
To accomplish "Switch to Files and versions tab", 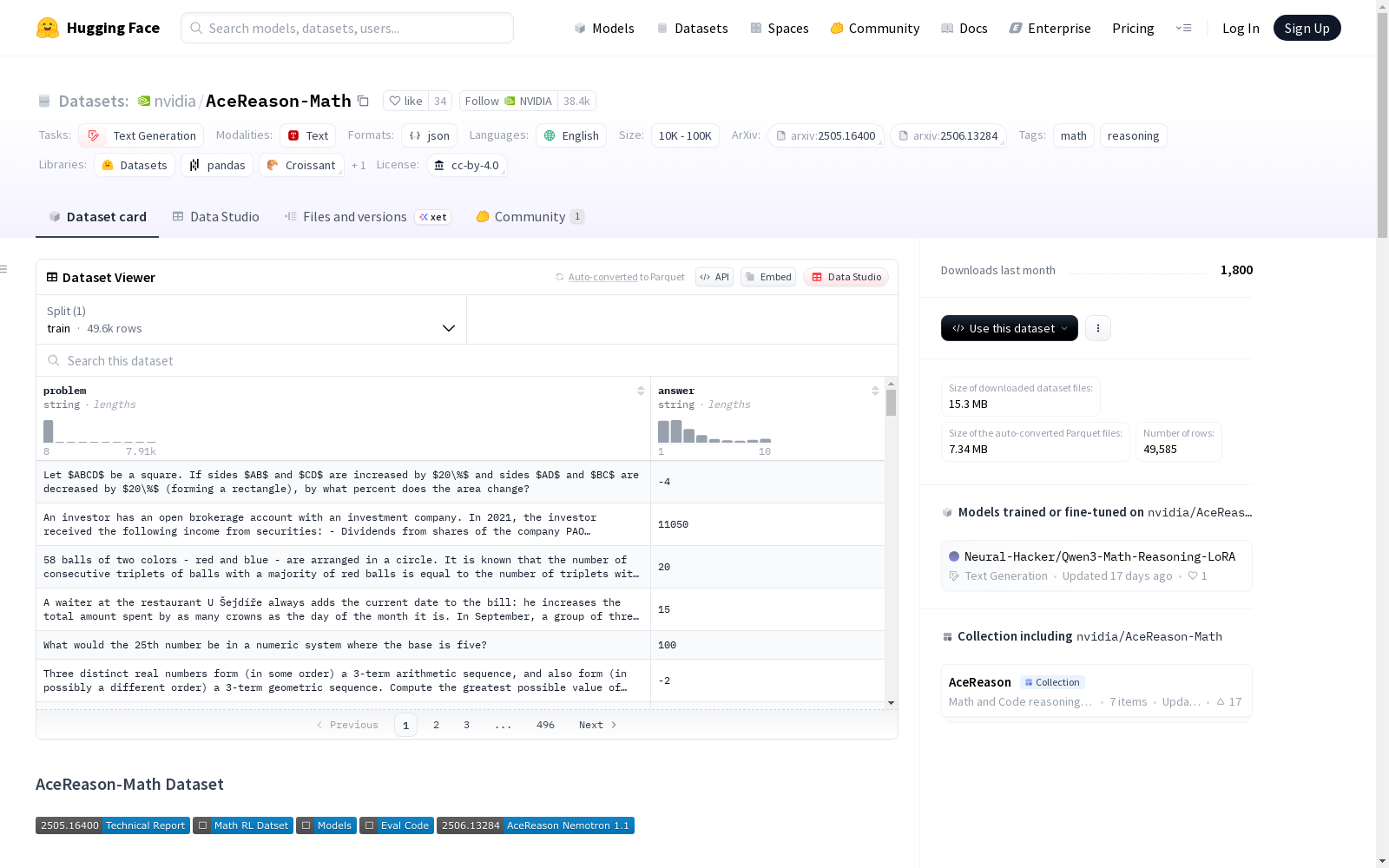I will [367, 217].
